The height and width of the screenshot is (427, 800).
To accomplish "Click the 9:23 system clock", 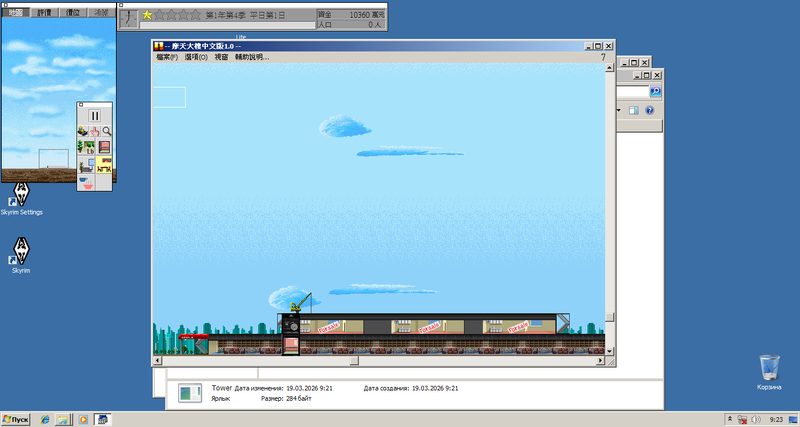I will coord(776,419).
